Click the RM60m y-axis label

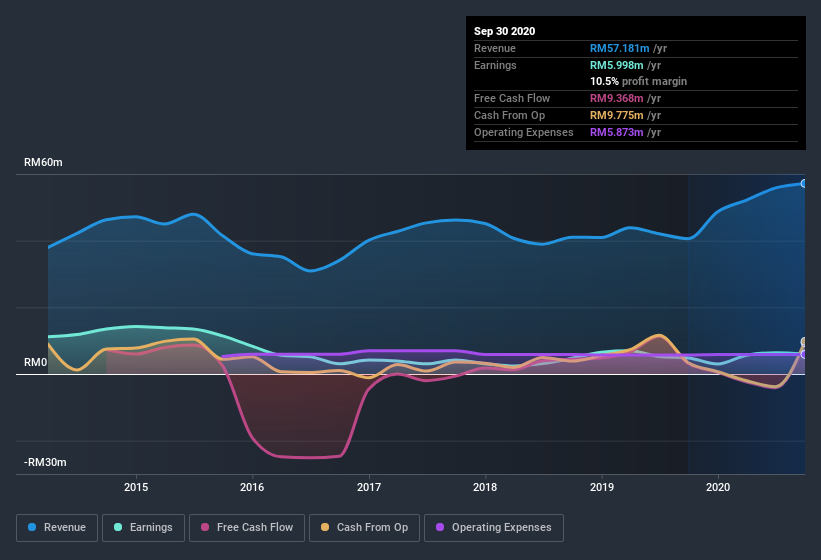(43, 163)
